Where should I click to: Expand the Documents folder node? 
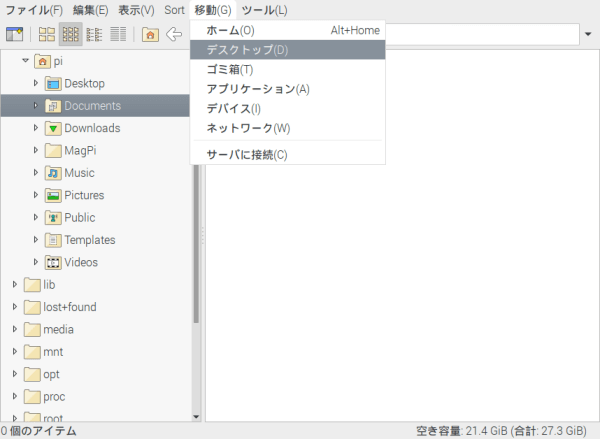[x=36, y=105]
